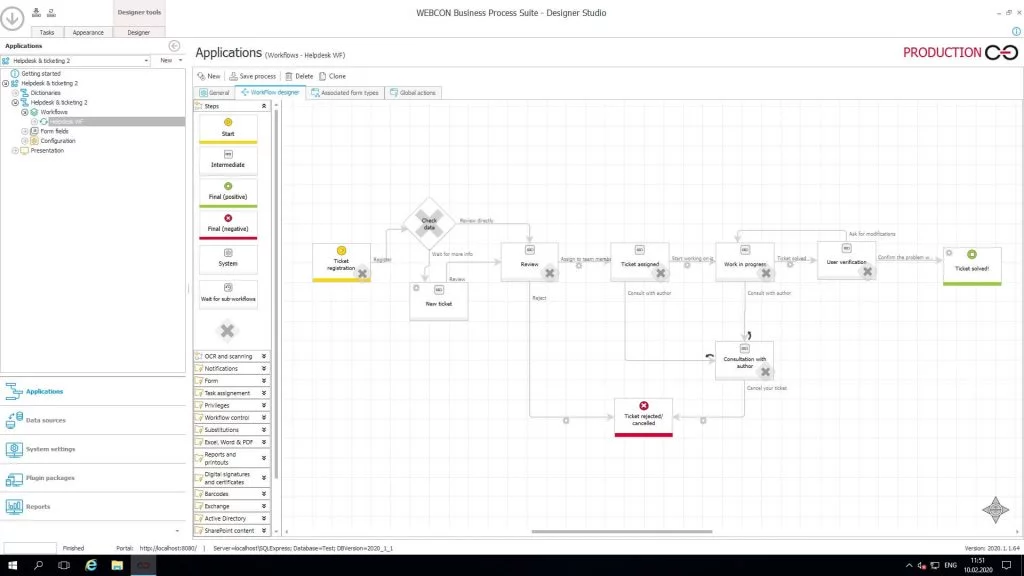Click the New button in the process toolbar
The height and width of the screenshot is (576, 1024).
click(209, 76)
